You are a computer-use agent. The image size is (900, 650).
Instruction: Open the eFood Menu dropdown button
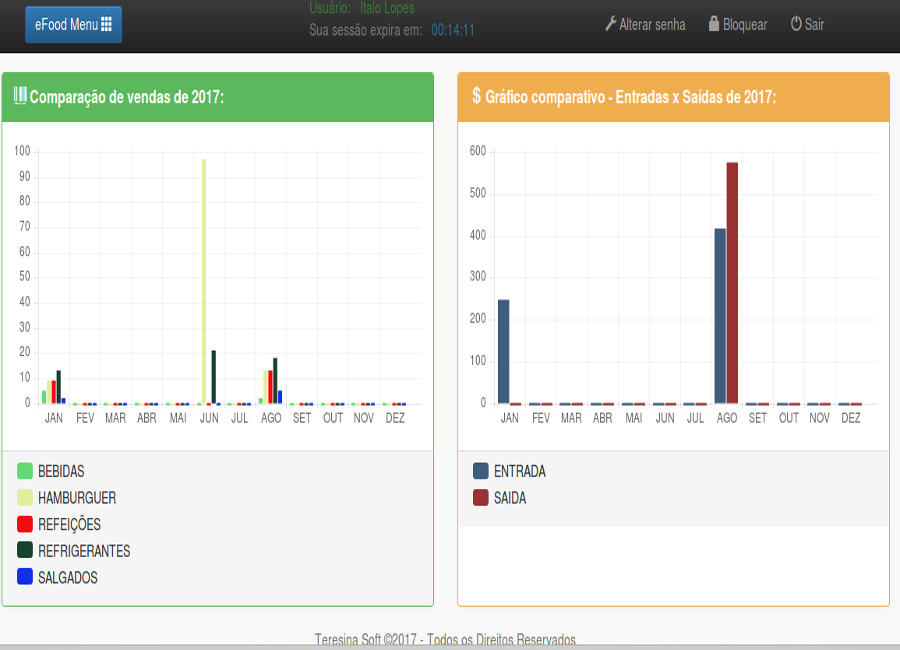click(73, 24)
